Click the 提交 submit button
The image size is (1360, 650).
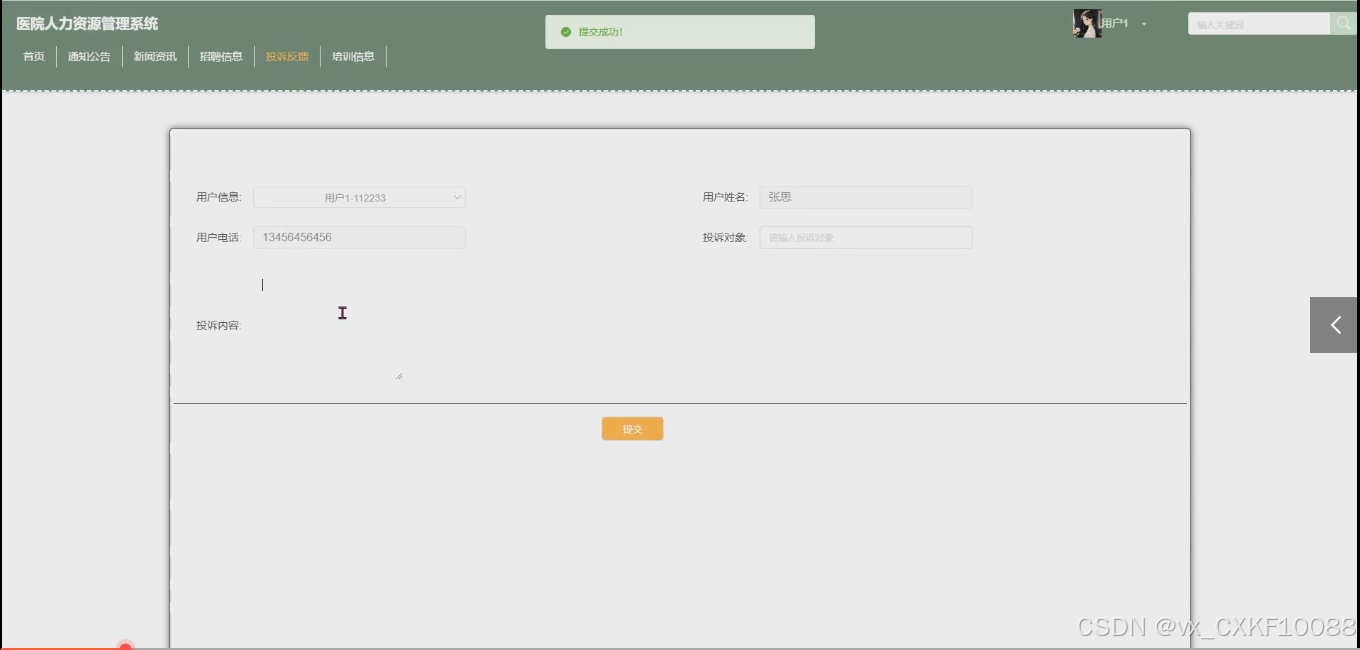pyautogui.click(x=632, y=429)
